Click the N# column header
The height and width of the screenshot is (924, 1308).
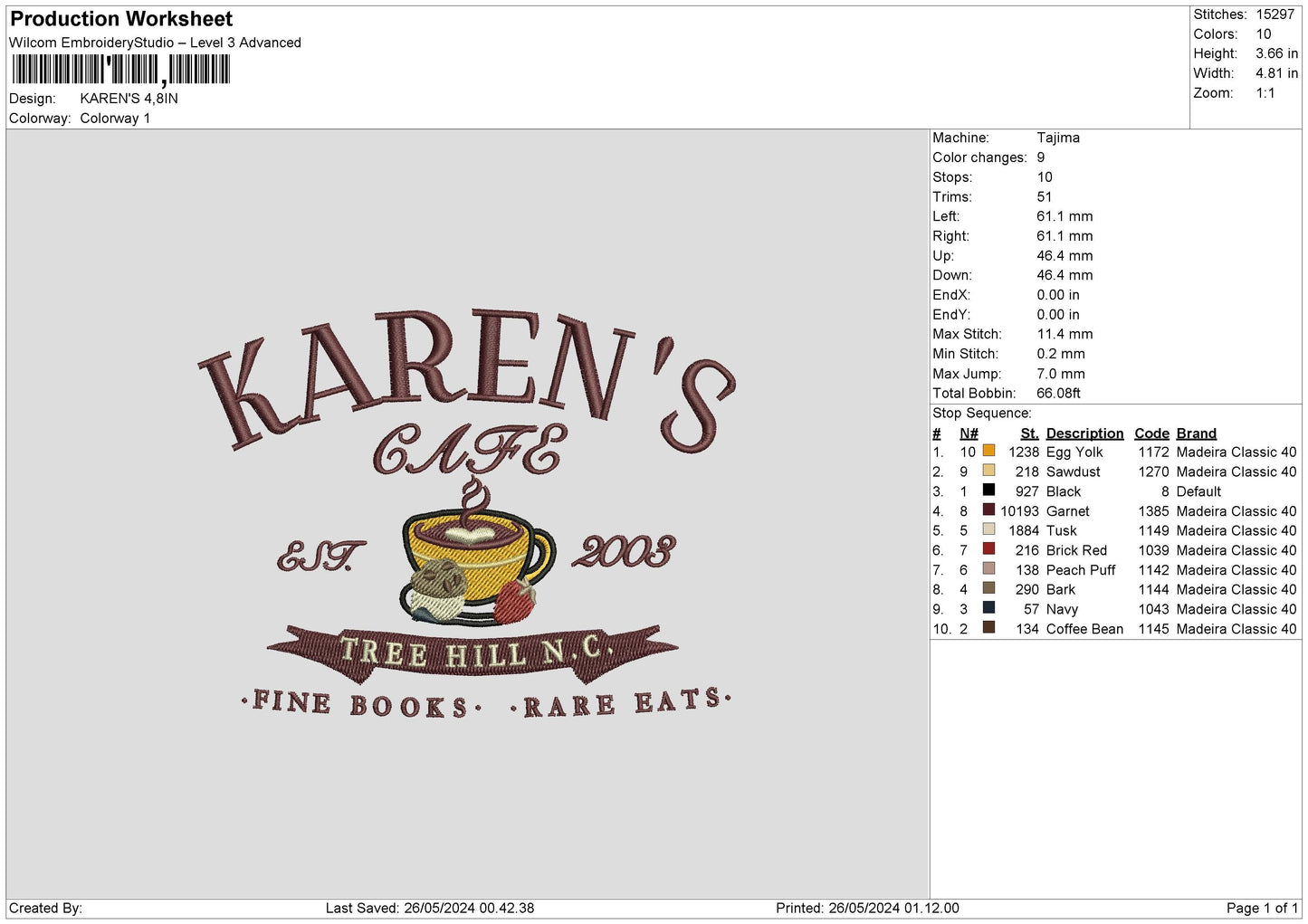(969, 433)
